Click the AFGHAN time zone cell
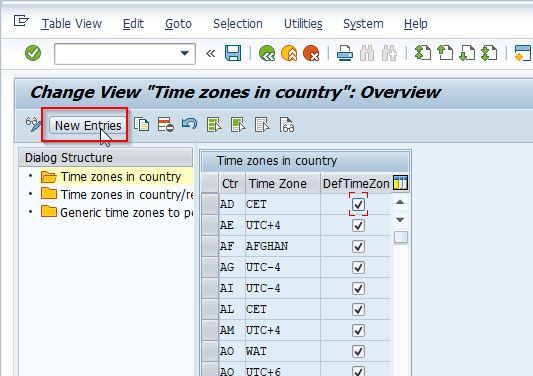Image resolution: width=533 pixels, height=376 pixels. coord(283,246)
